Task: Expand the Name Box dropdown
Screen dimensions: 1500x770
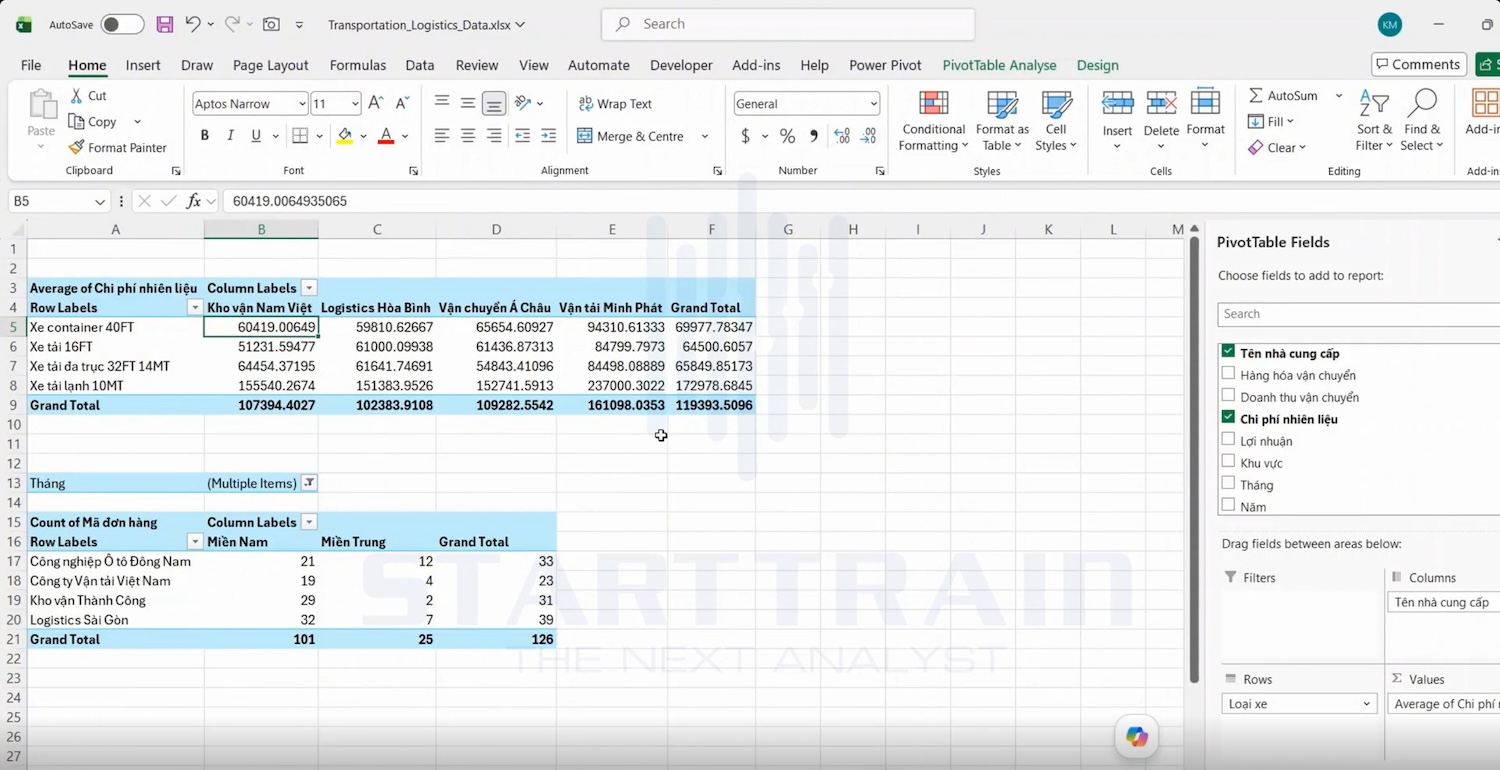Action: (x=99, y=202)
